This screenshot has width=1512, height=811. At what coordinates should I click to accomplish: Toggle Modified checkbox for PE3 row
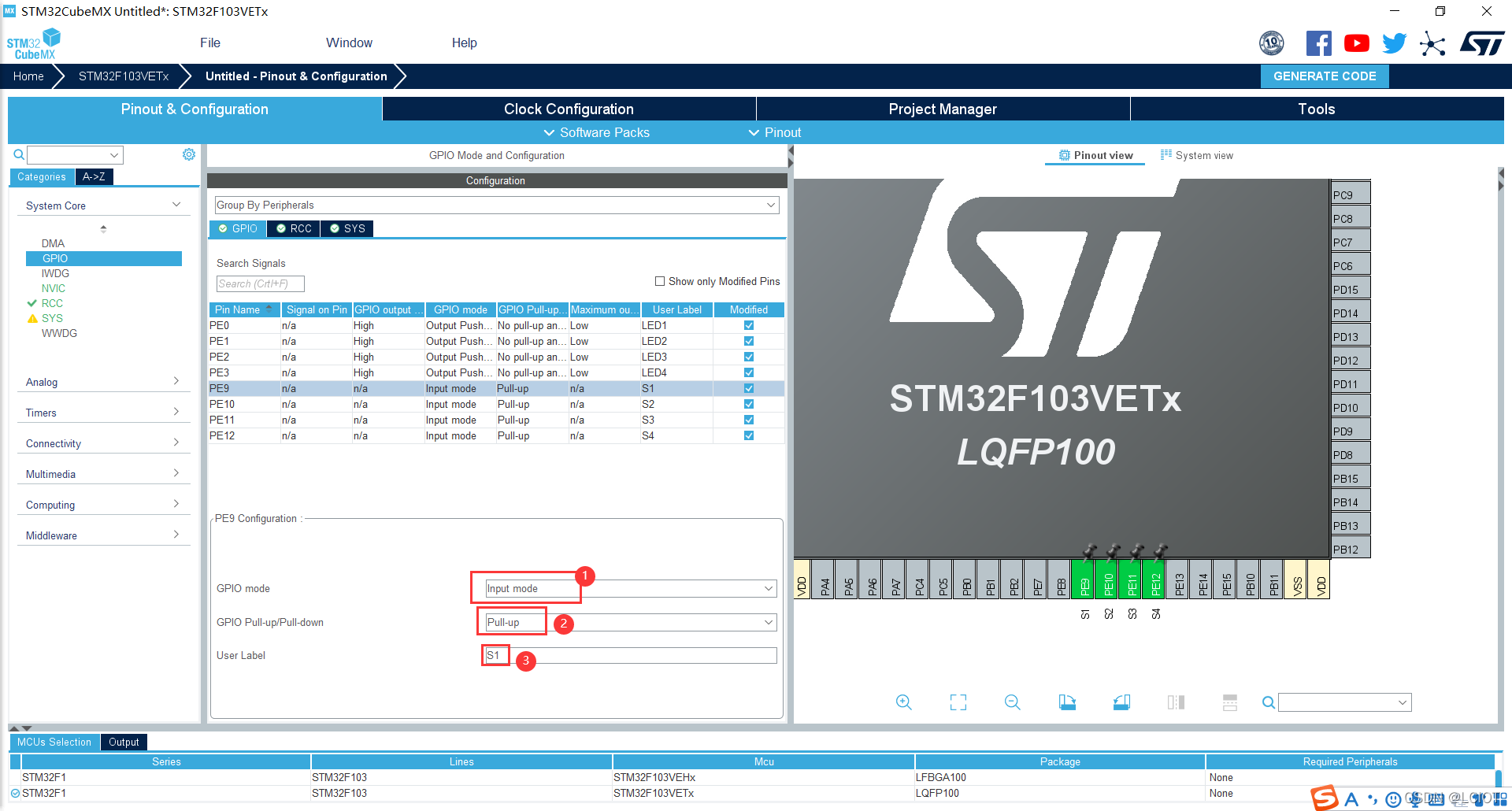(x=749, y=372)
